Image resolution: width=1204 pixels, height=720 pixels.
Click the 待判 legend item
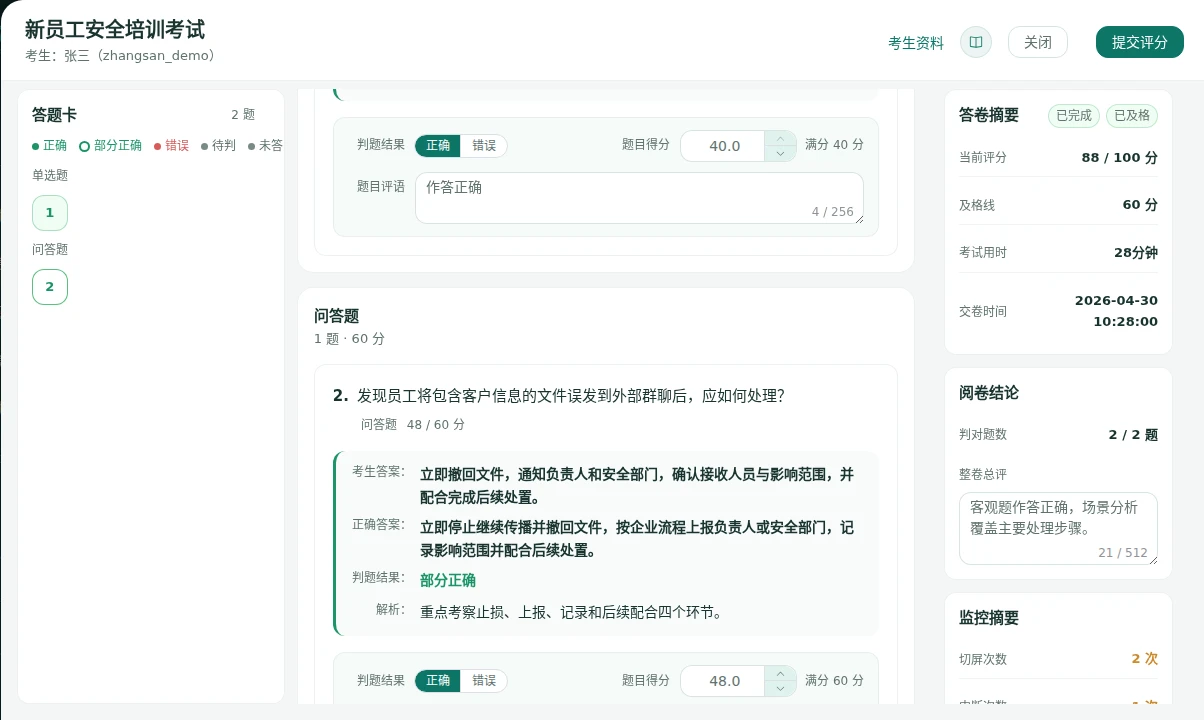pyautogui.click(x=219, y=145)
